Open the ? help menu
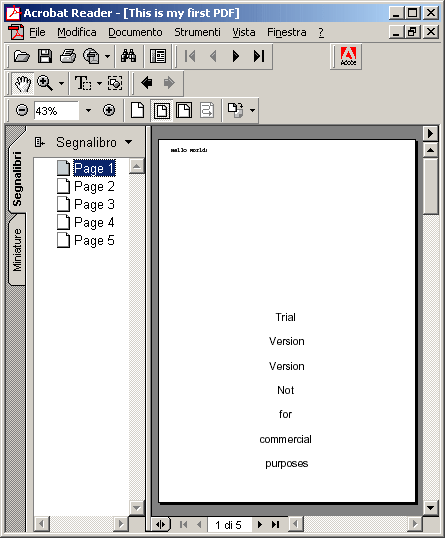445x538 pixels. 321,32
